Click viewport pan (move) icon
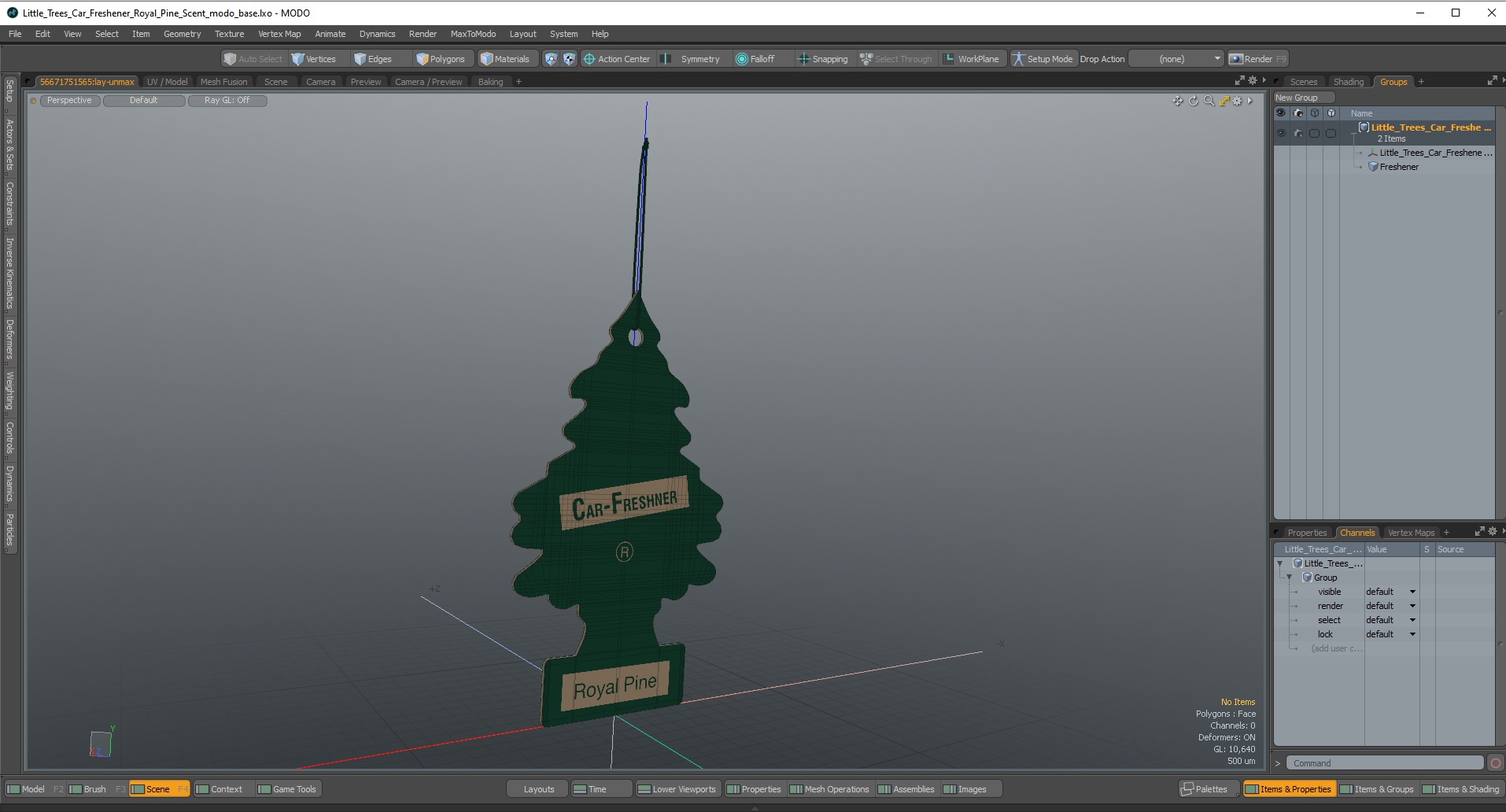 coord(1177,101)
